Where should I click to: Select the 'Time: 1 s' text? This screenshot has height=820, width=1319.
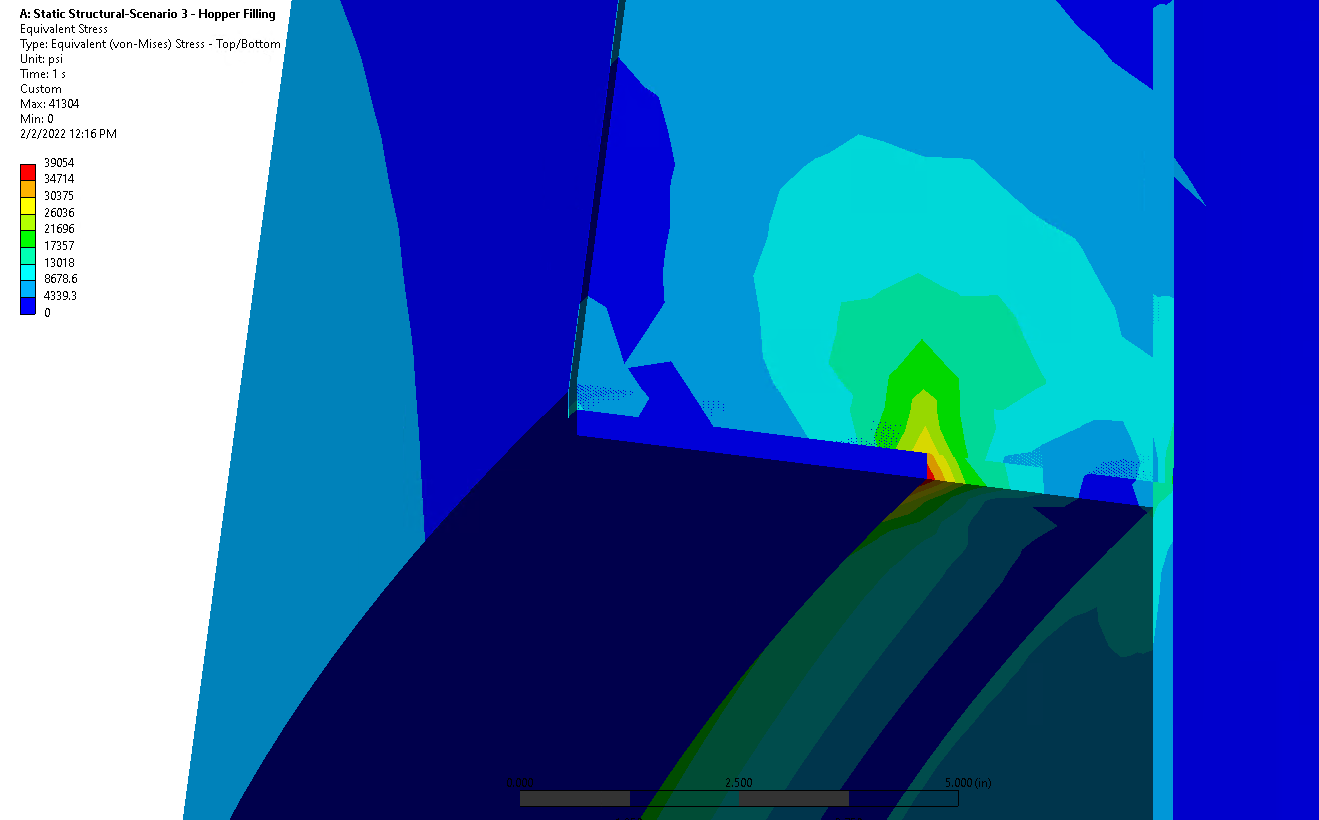pyautogui.click(x=43, y=74)
